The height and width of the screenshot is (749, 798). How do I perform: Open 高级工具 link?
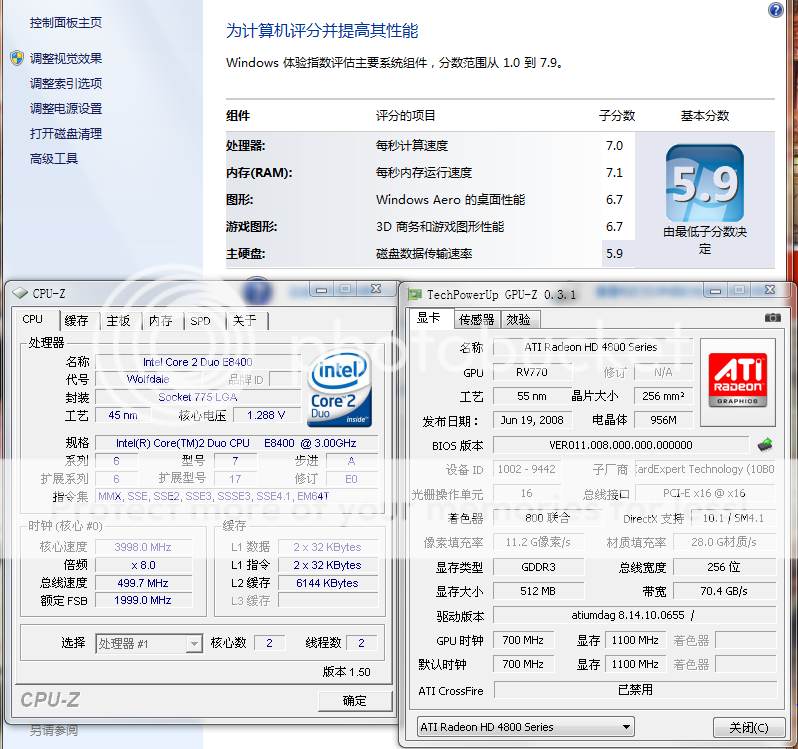(x=53, y=159)
